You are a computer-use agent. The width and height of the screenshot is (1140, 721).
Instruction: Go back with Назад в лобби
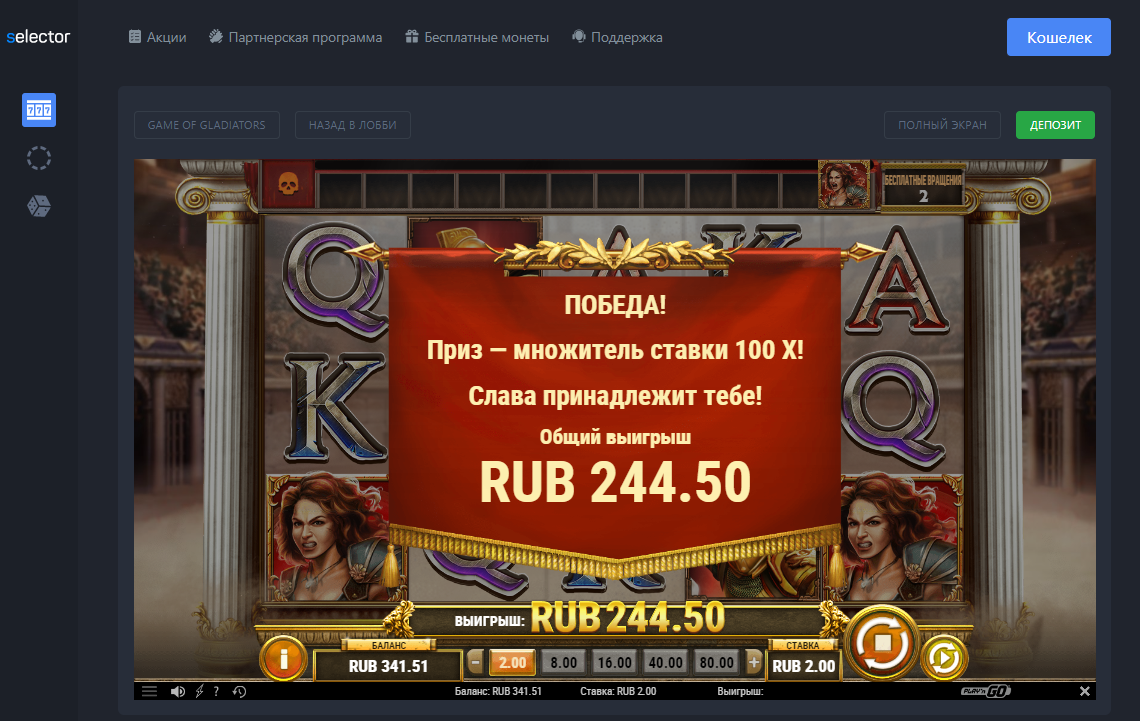[353, 125]
